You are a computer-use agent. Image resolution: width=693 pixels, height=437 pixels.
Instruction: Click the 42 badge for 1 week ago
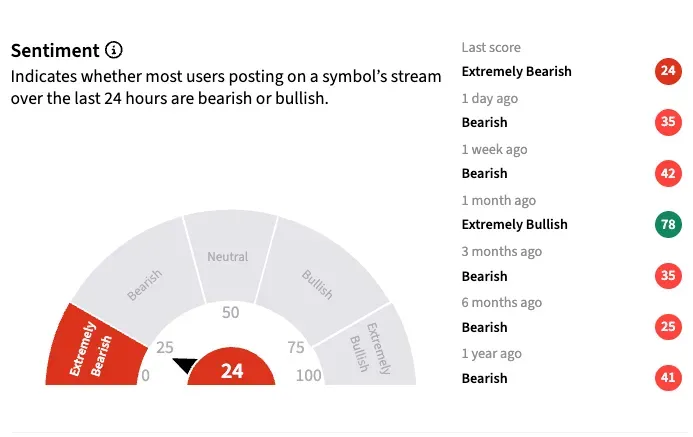[x=668, y=173]
